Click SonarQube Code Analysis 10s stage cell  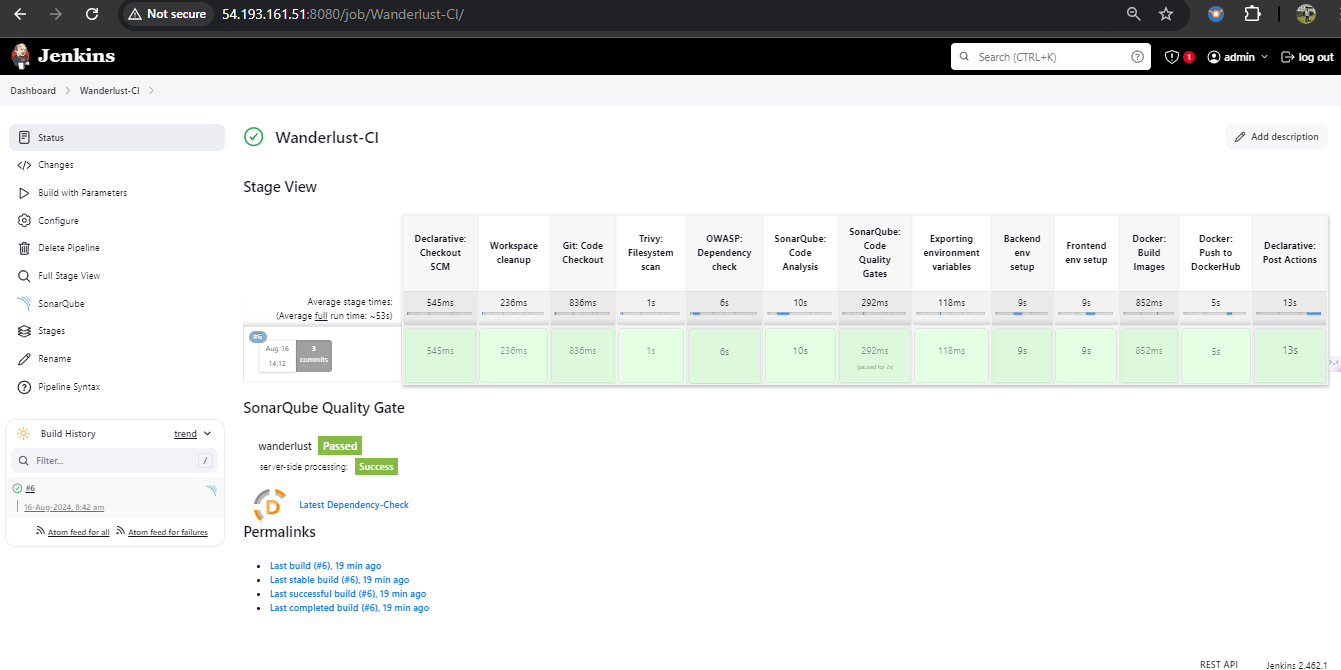(800, 355)
